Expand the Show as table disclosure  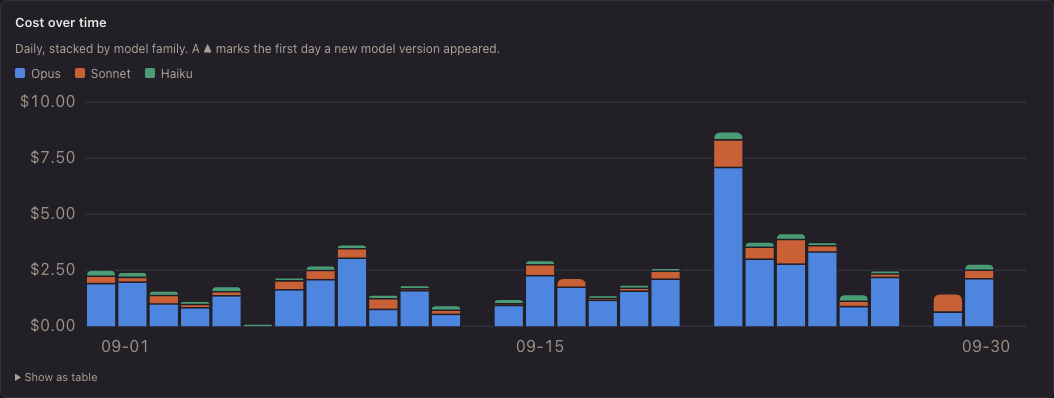pyautogui.click(x=56, y=377)
